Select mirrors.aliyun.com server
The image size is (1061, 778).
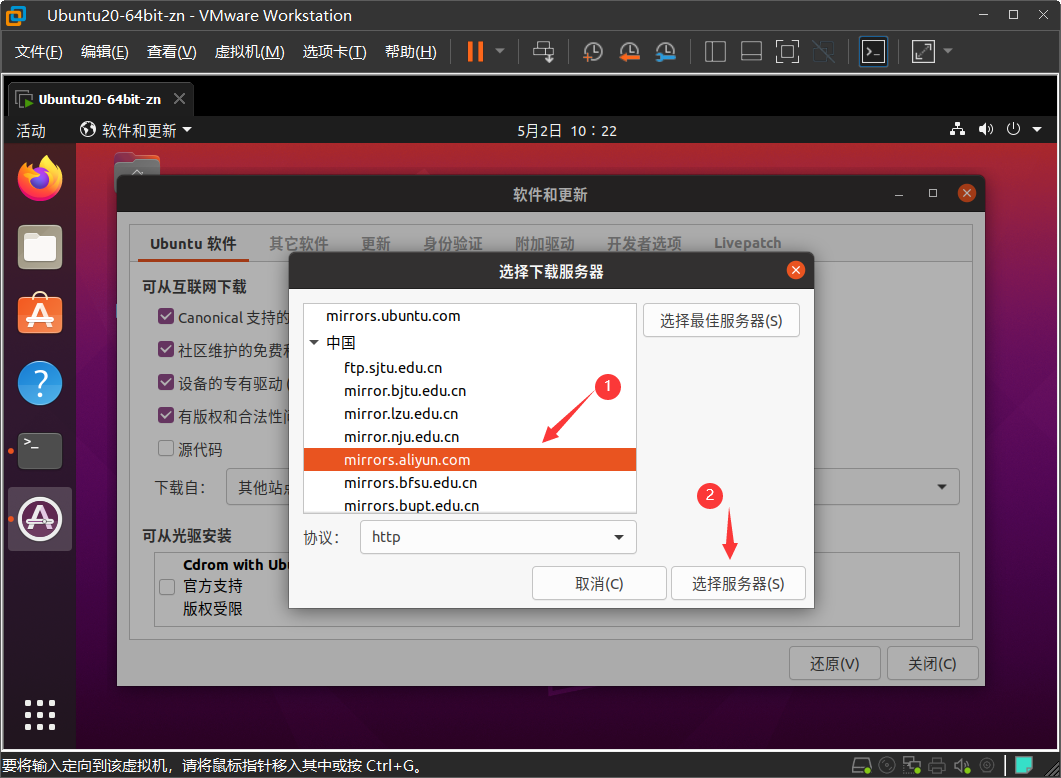470,460
